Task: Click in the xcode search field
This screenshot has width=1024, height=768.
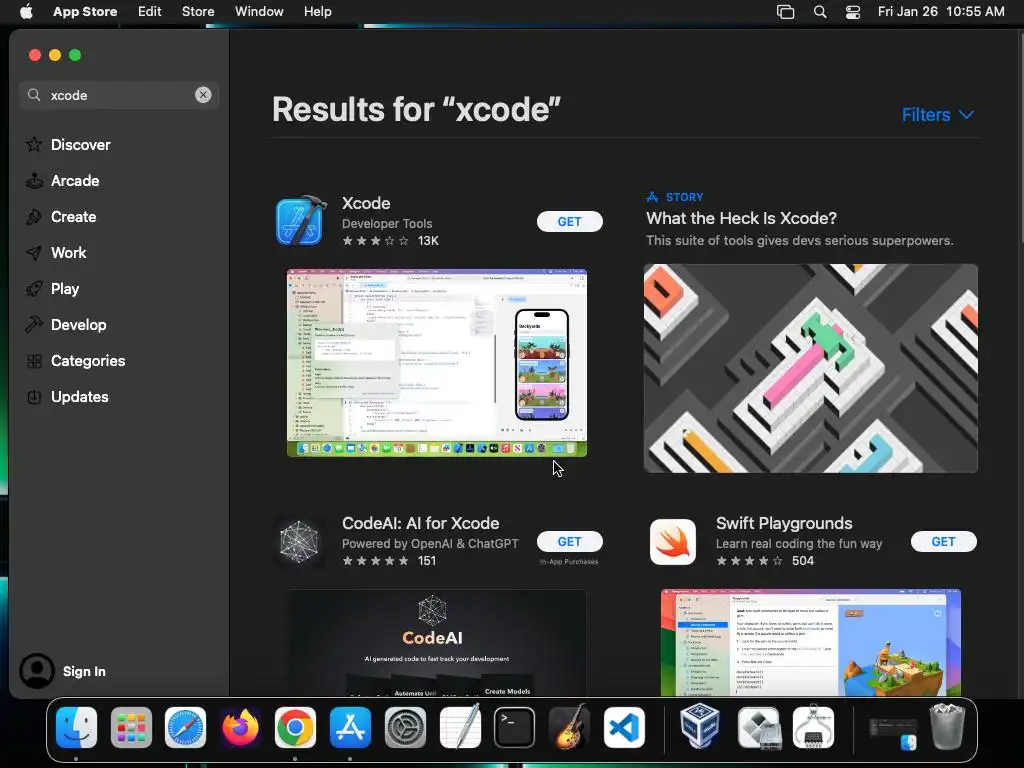Action: pyautogui.click(x=120, y=95)
